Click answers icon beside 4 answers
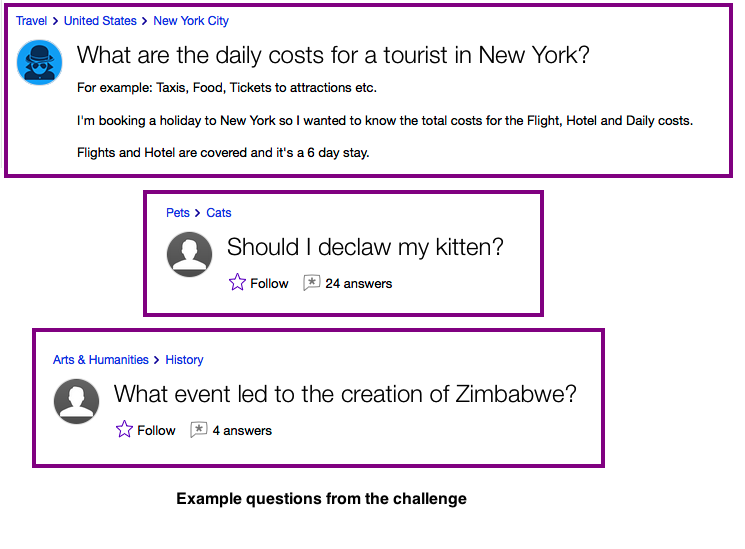This screenshot has width=745, height=549. pos(198,430)
